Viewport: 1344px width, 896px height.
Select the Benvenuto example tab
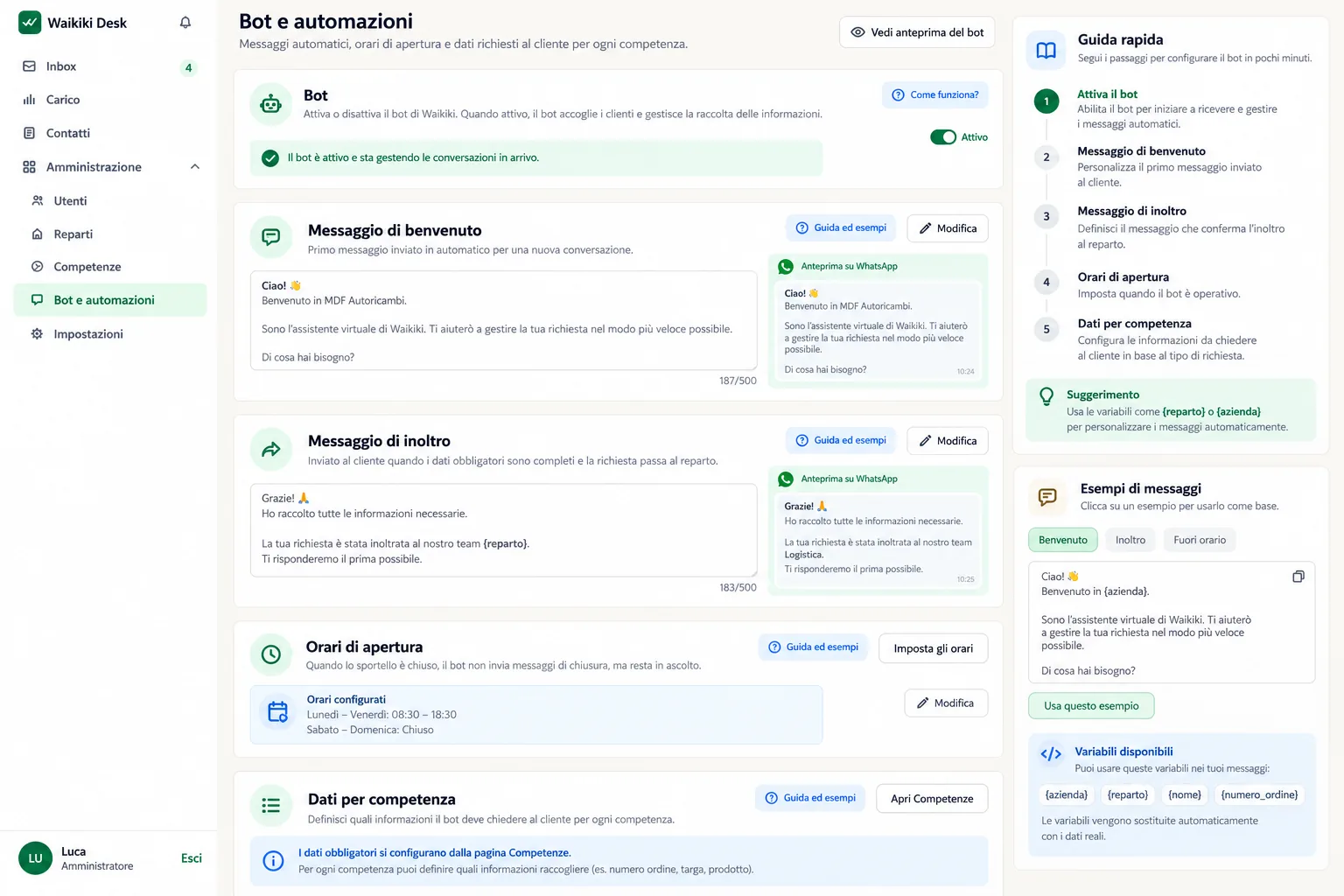(x=1063, y=540)
